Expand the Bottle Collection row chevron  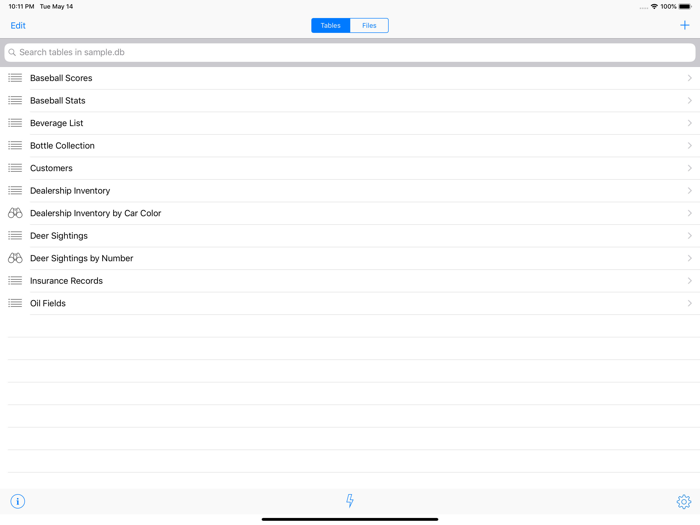tap(690, 146)
